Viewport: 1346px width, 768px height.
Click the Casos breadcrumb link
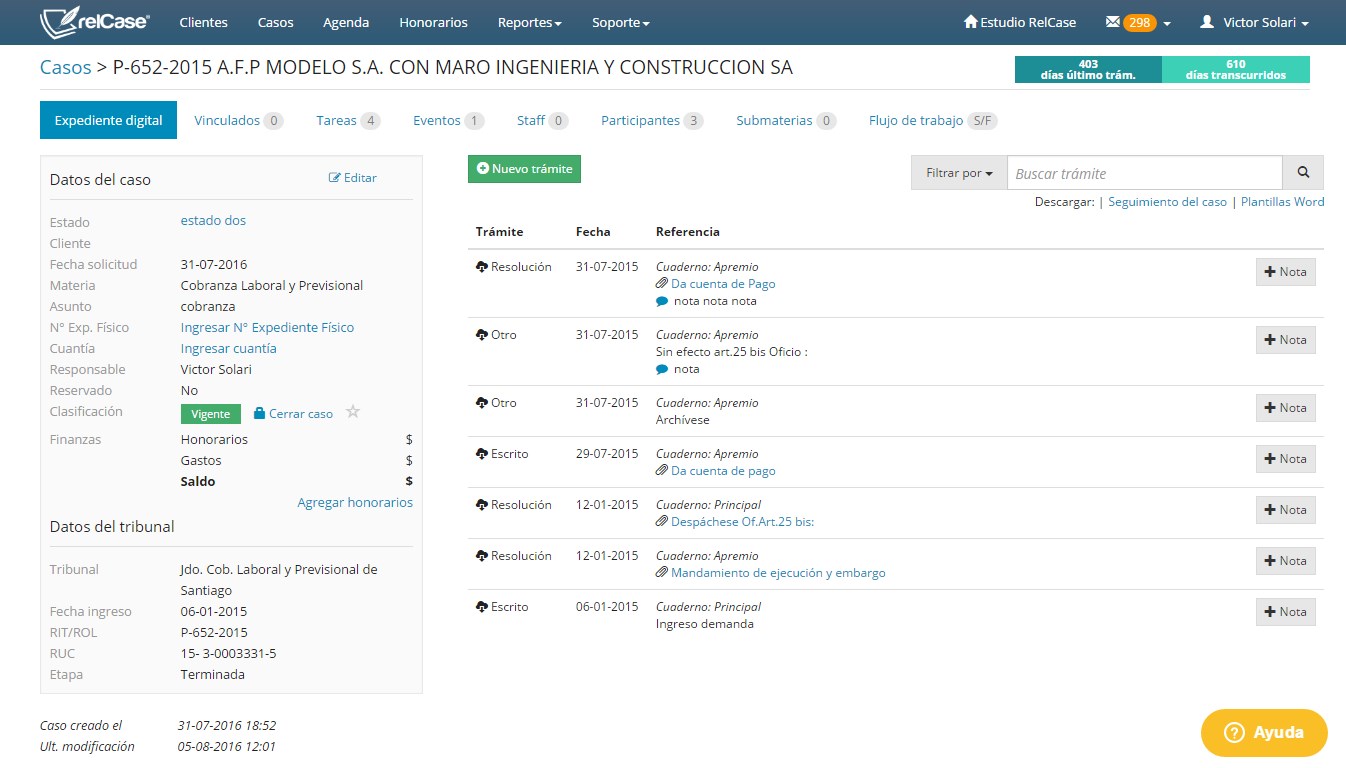[x=65, y=68]
